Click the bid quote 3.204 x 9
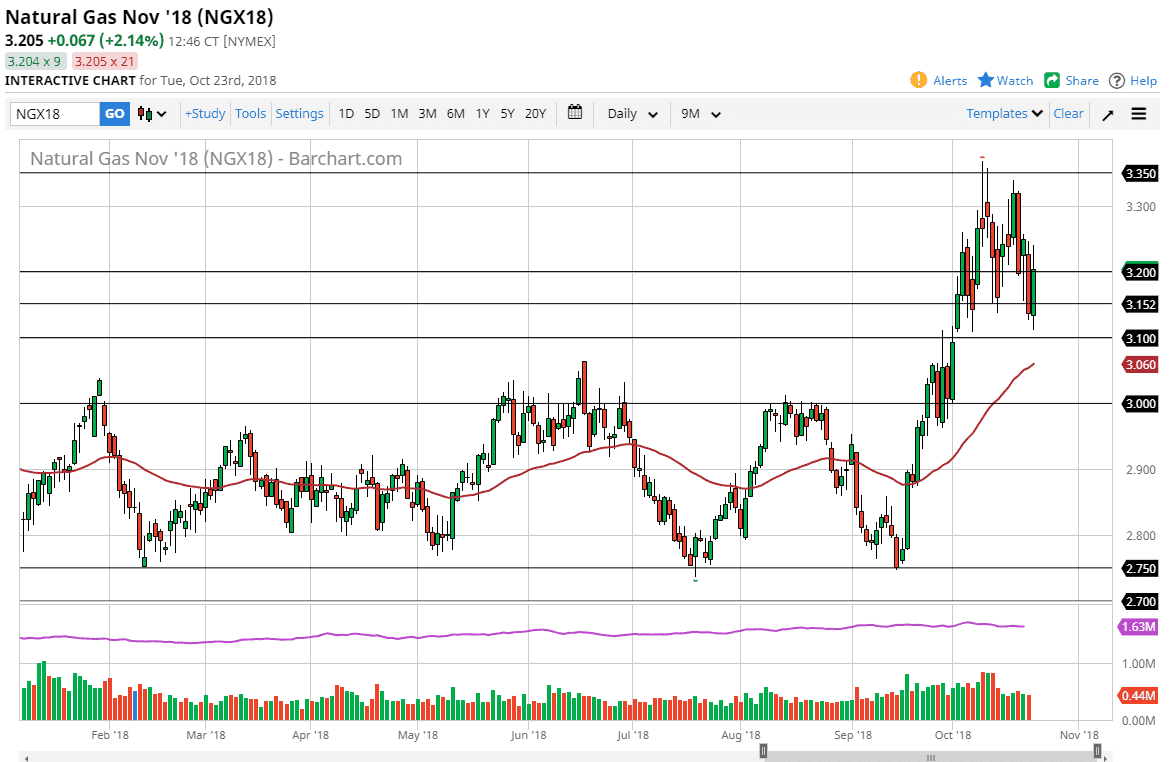This screenshot has height=762, width=1171. (34, 61)
